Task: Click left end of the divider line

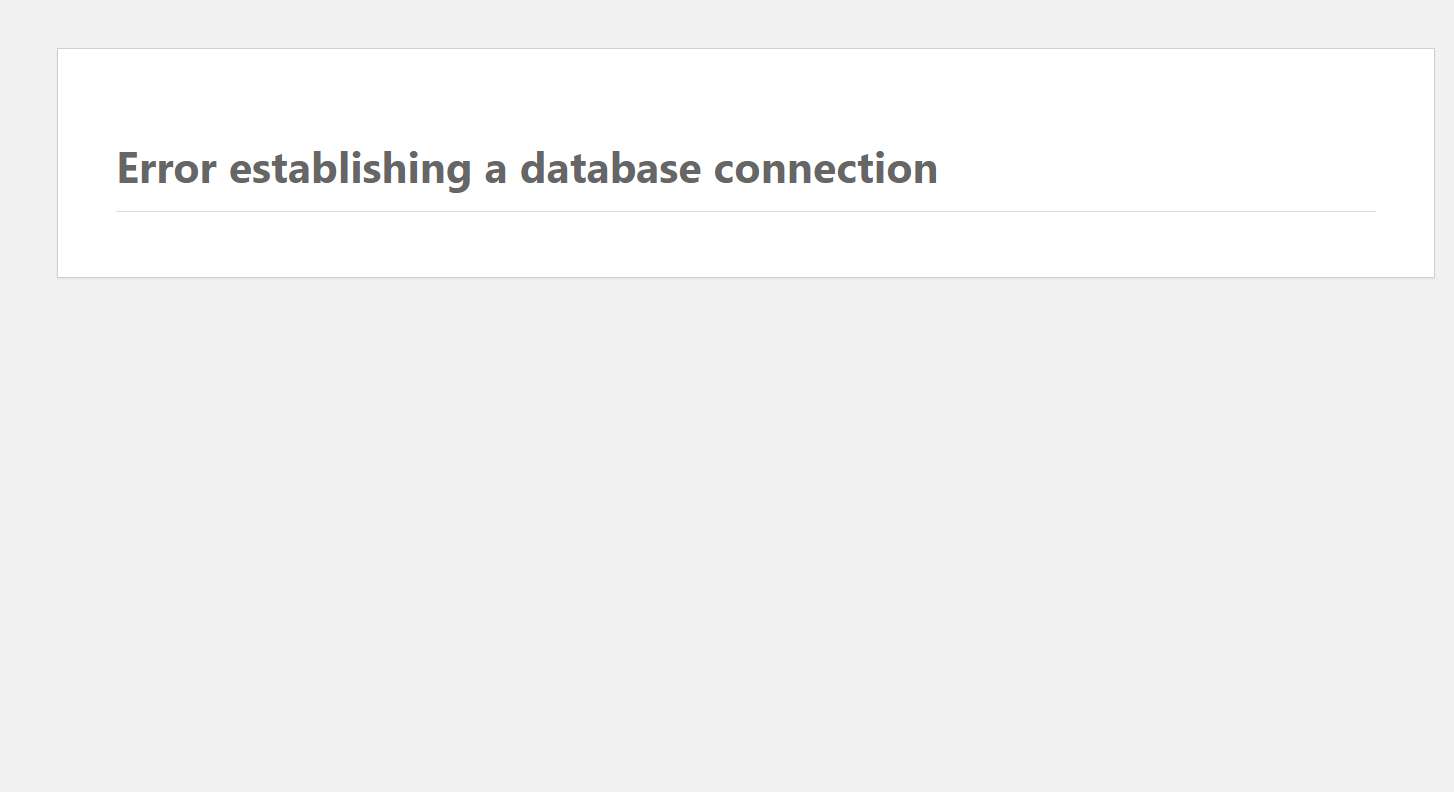Action: 123,211
